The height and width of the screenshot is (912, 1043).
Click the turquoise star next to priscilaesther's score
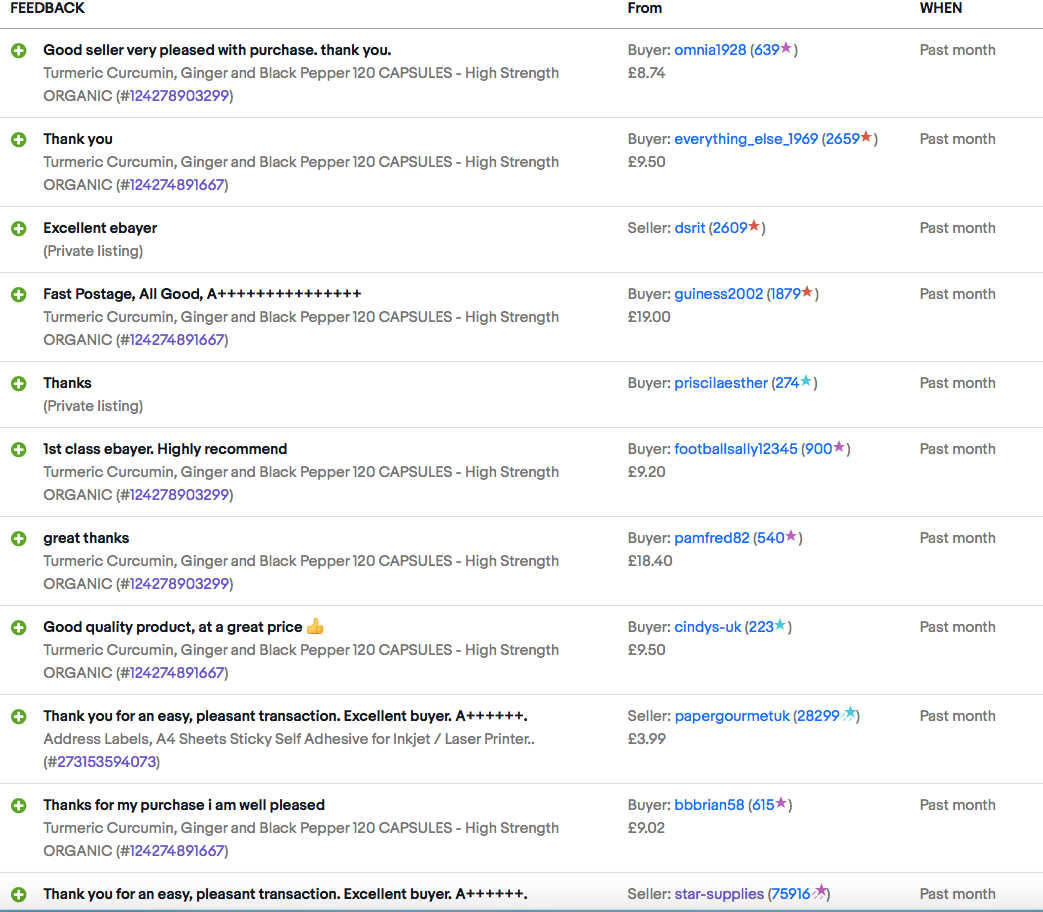(x=806, y=382)
